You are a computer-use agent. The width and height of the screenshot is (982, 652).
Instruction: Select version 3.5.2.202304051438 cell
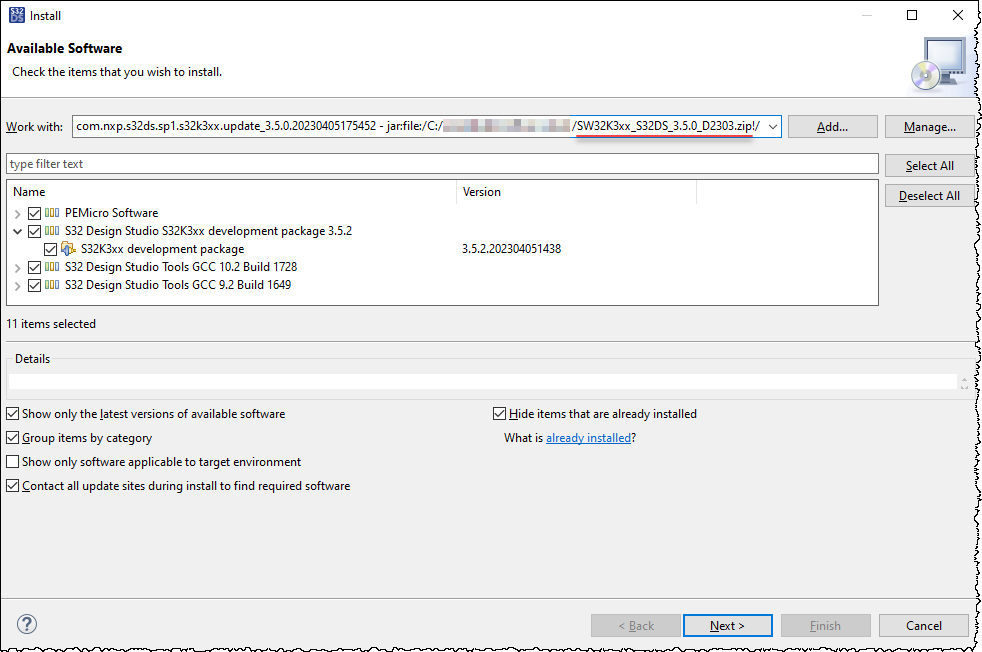(512, 249)
